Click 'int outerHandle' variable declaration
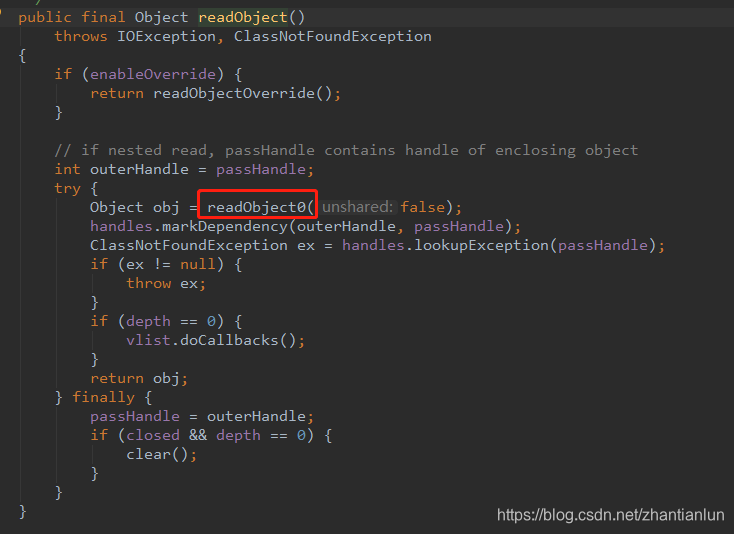Image resolution: width=734 pixels, height=534 pixels. [x=121, y=169]
